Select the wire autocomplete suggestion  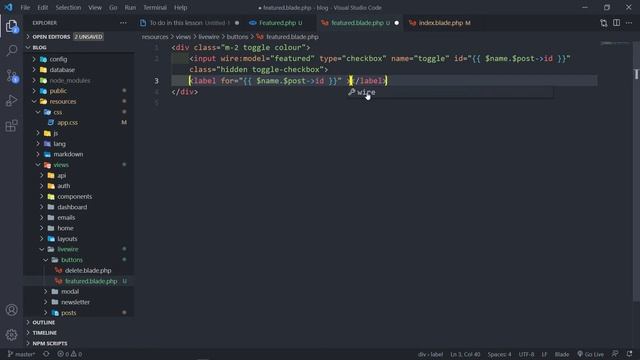450,92
